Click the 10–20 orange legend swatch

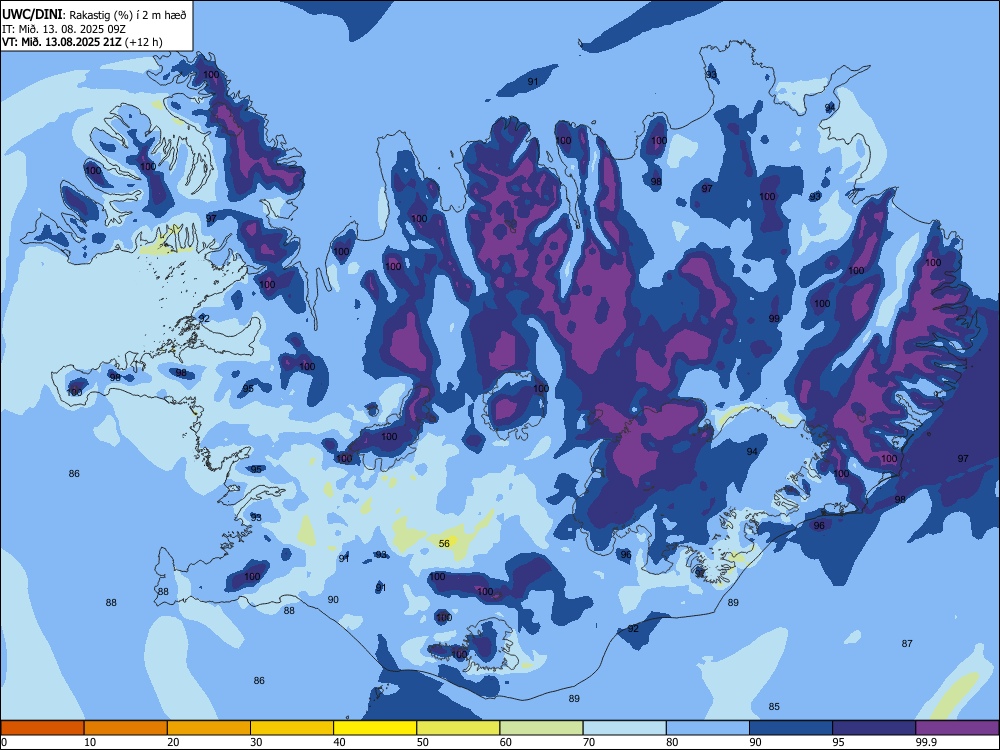tap(126, 728)
